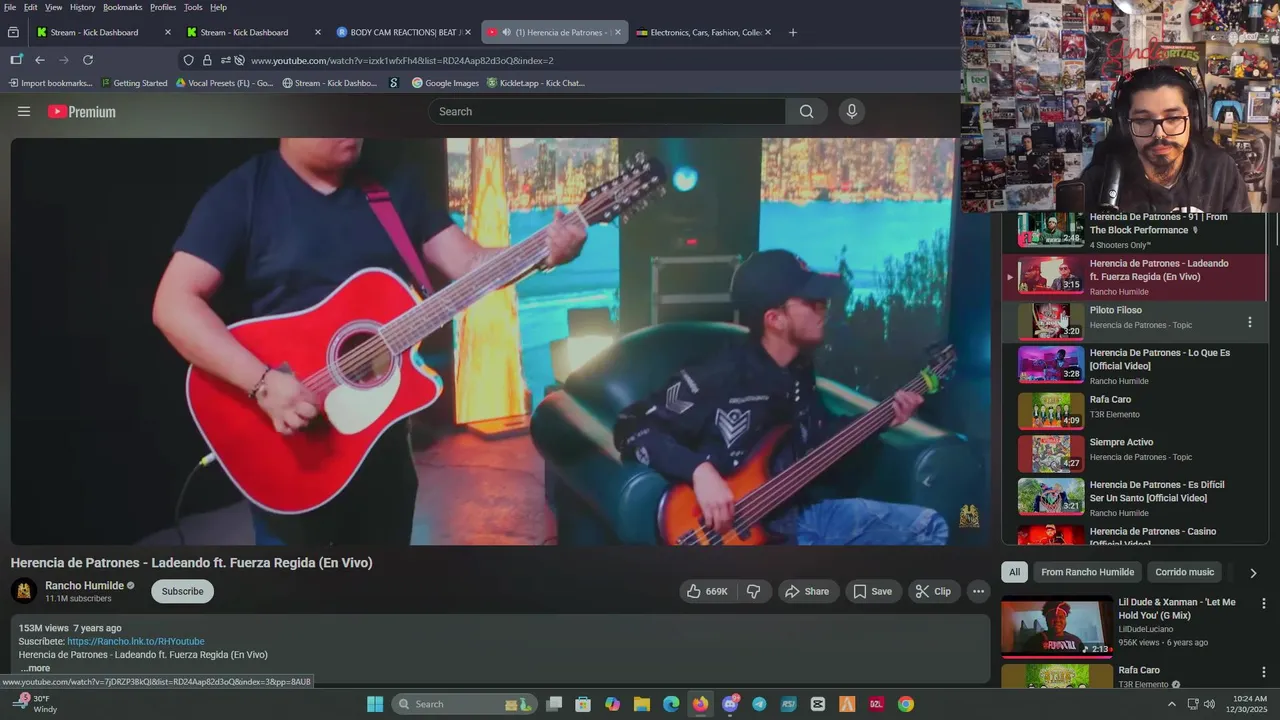Expand video description with ...more
The height and width of the screenshot is (720, 1280).
35,668
